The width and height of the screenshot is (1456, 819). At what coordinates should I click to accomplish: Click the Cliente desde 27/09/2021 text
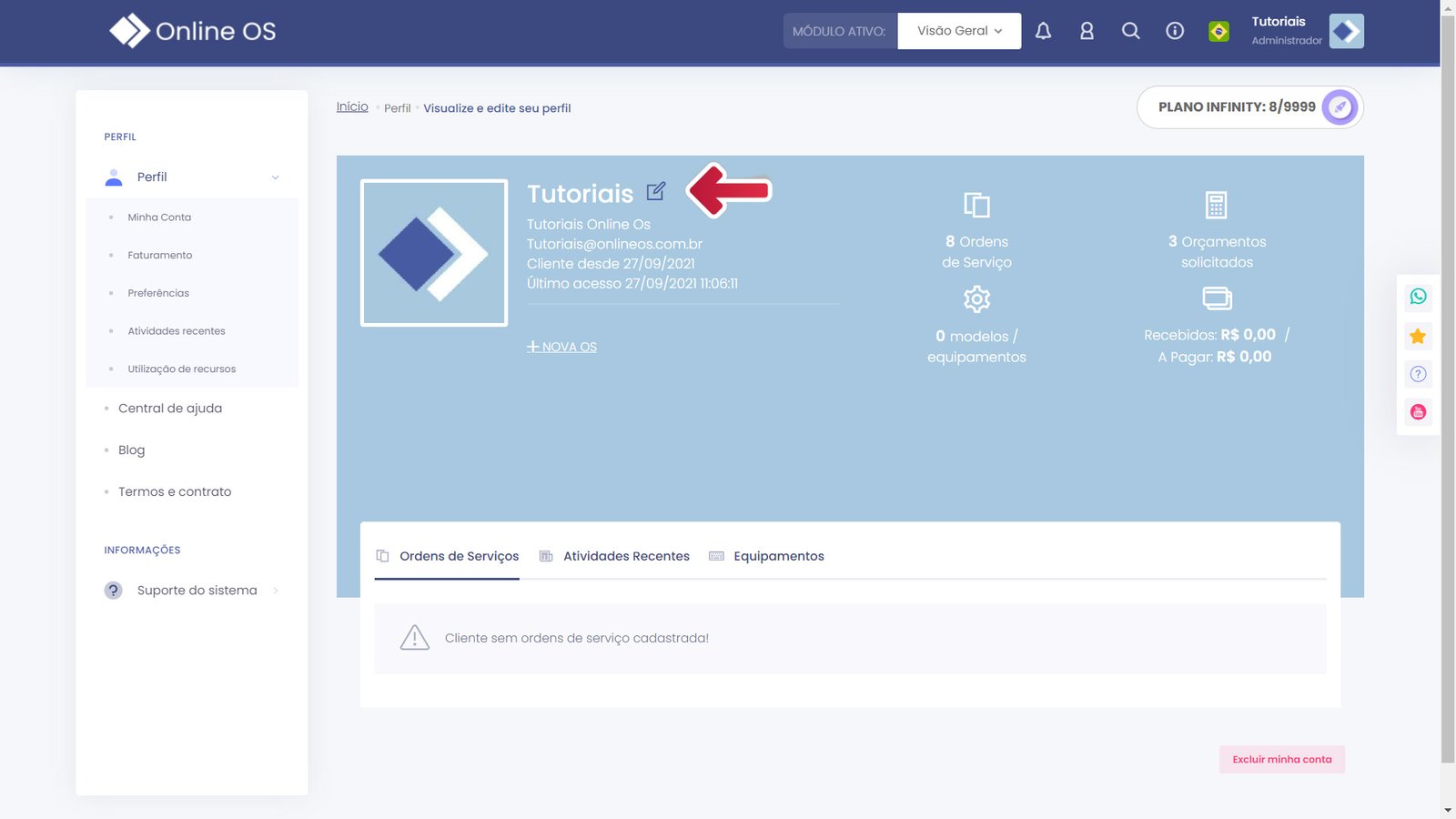coord(611,264)
